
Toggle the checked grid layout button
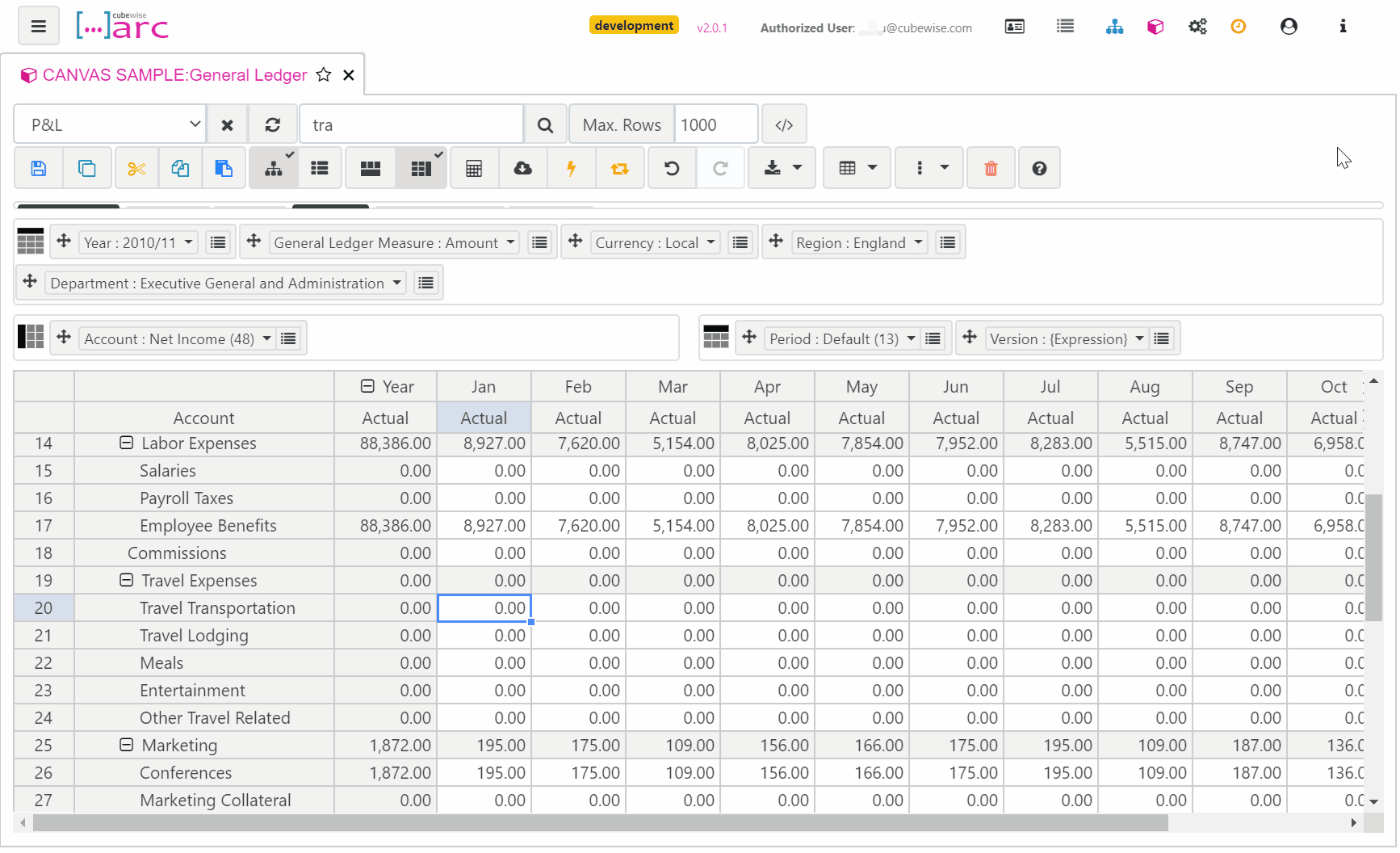coord(421,168)
